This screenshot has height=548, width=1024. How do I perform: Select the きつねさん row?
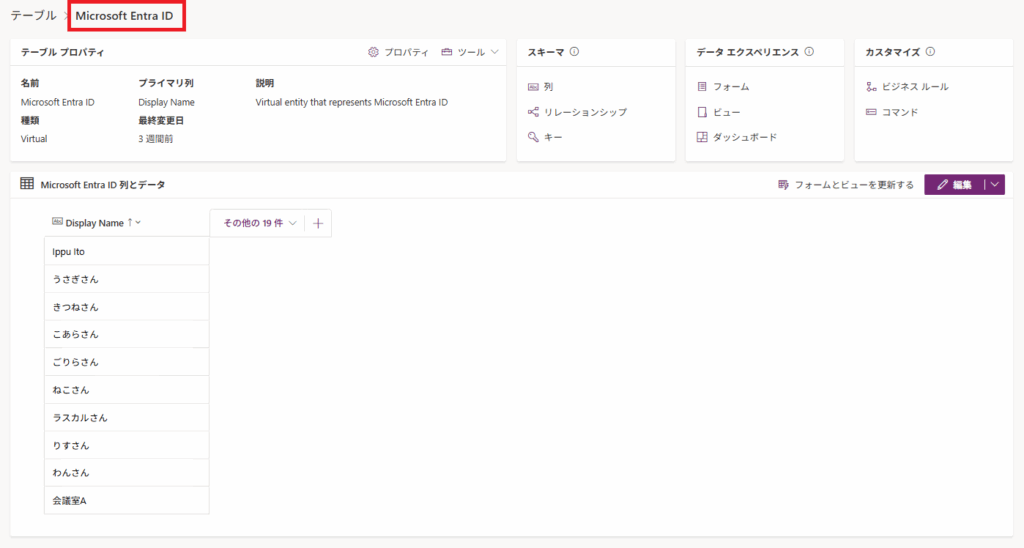point(127,307)
